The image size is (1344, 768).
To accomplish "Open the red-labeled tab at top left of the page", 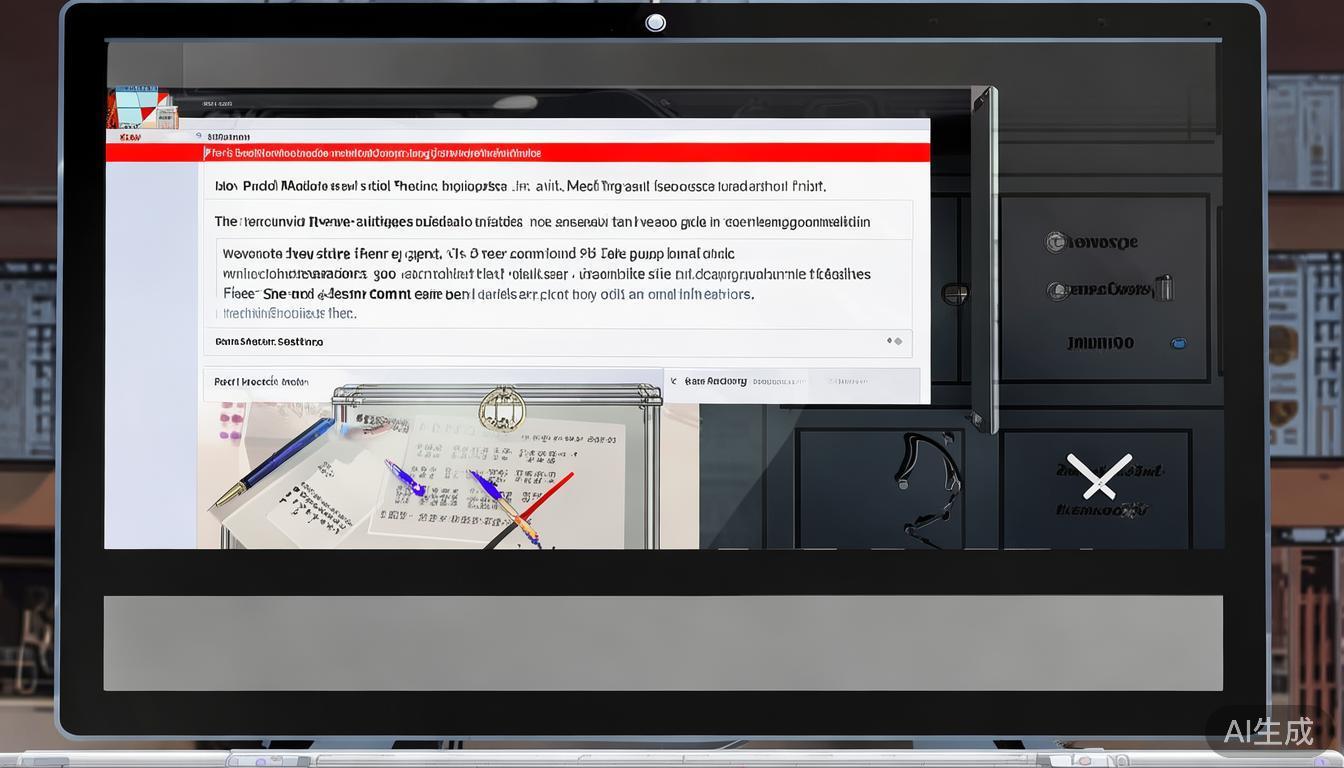I will click(x=130, y=137).
